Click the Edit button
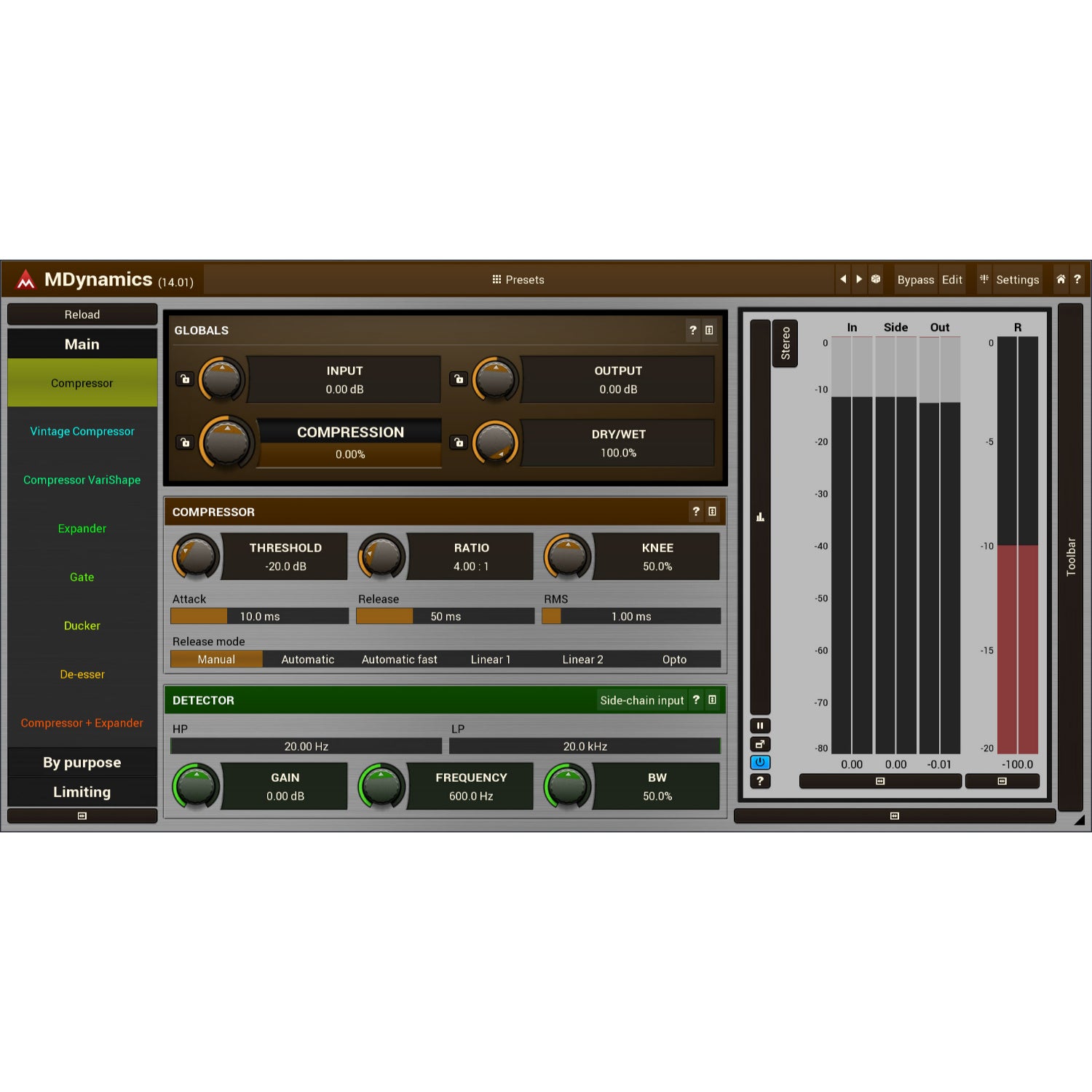Viewport: 1092px width, 1092px height. (x=951, y=280)
